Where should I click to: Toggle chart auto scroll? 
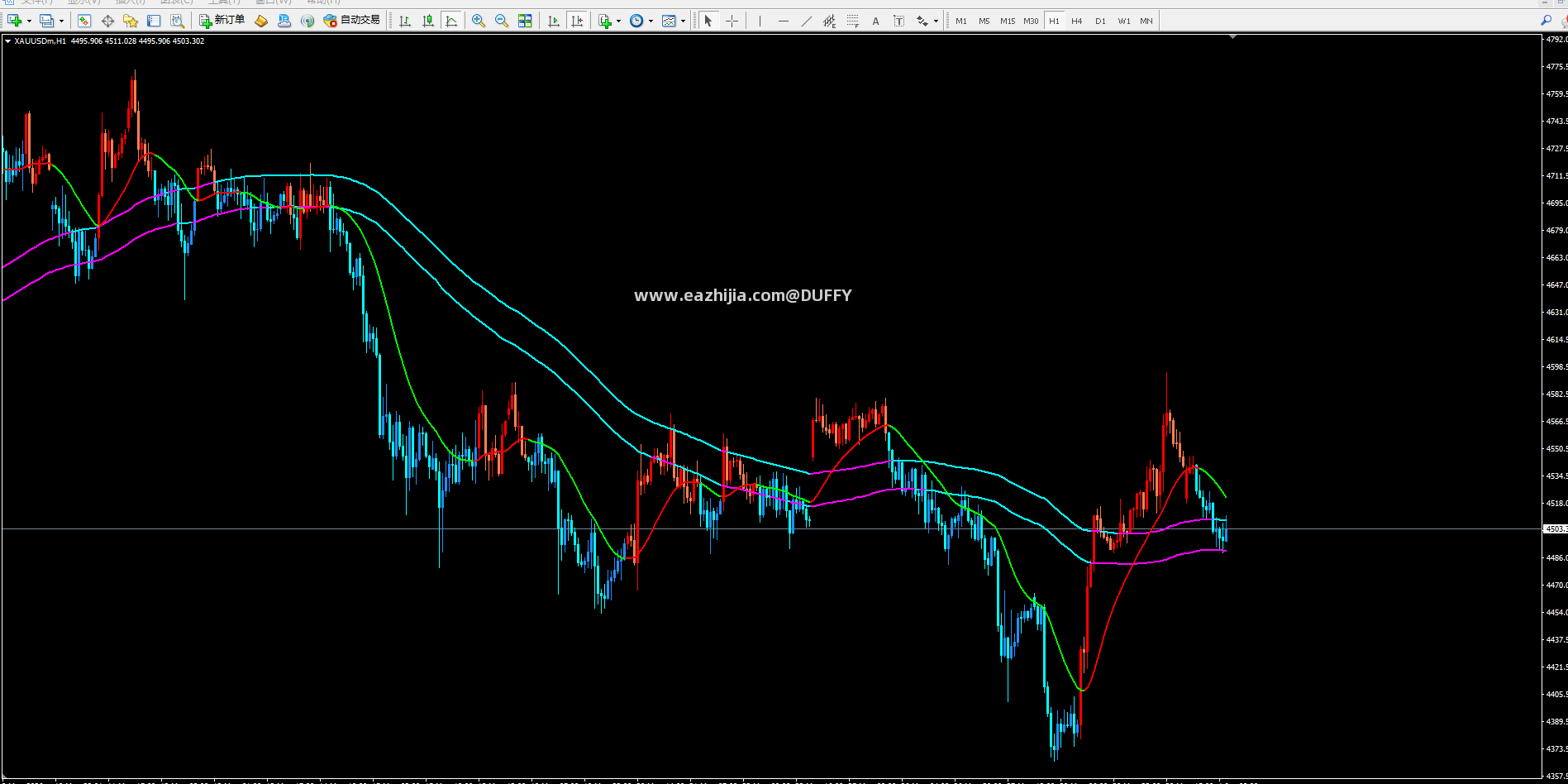tap(554, 21)
